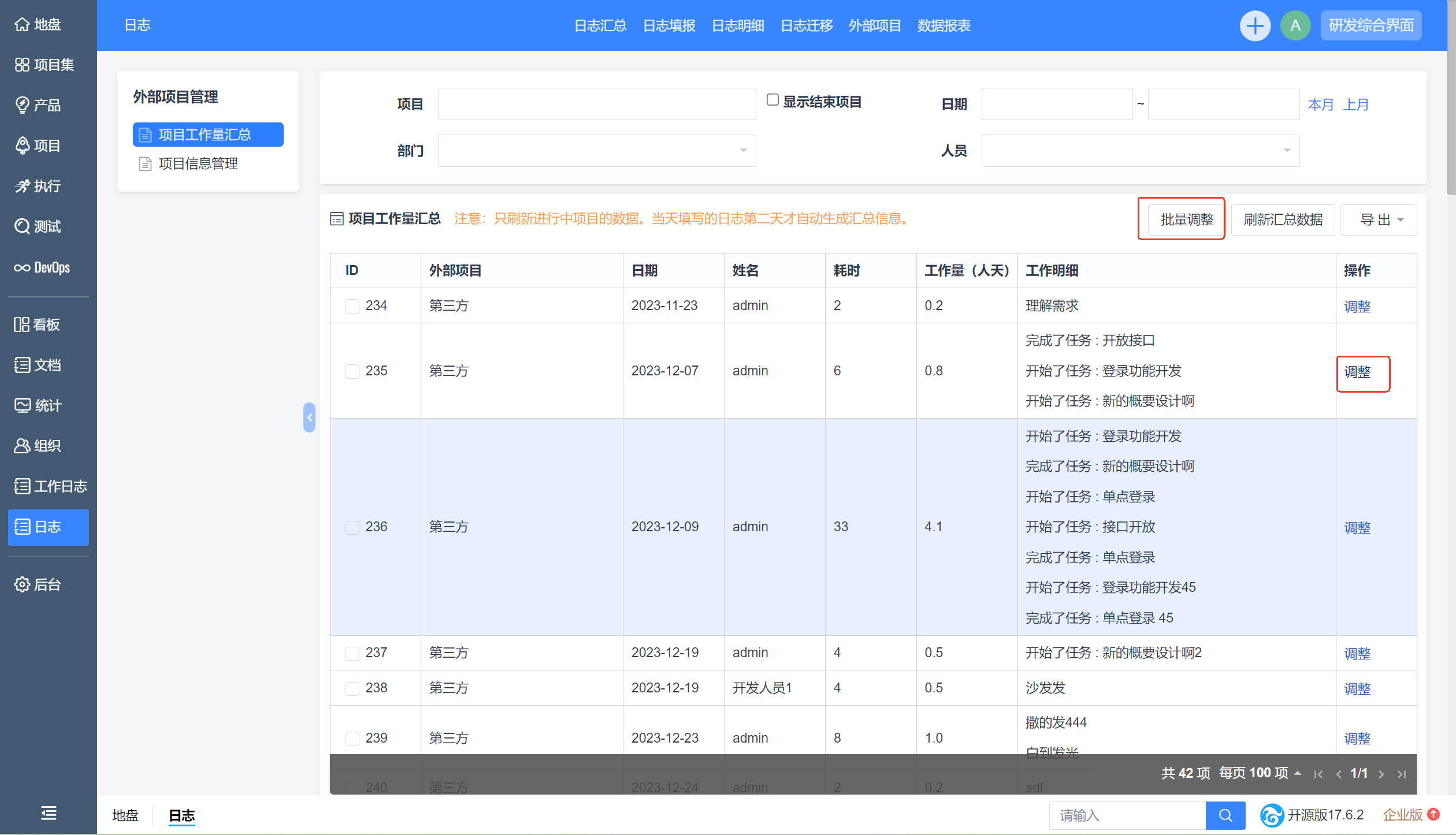This screenshot has height=835, width=1456.
Task: Open the user avatar A menu
Action: click(x=1295, y=25)
